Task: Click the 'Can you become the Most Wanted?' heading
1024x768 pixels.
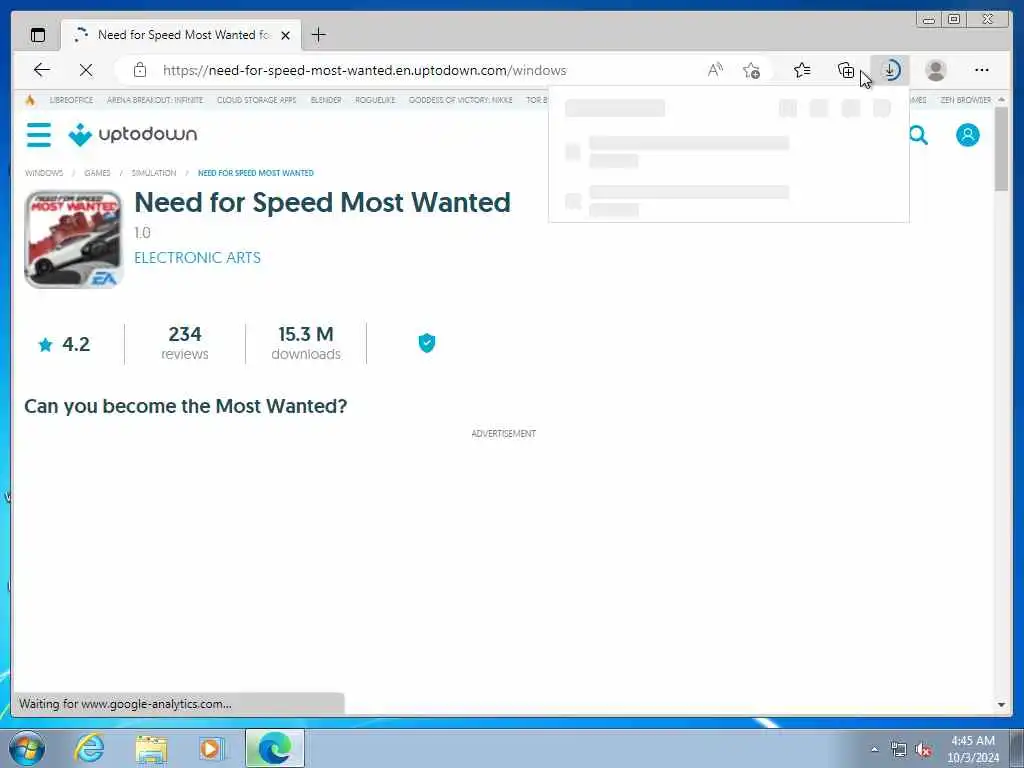Action: tap(185, 406)
